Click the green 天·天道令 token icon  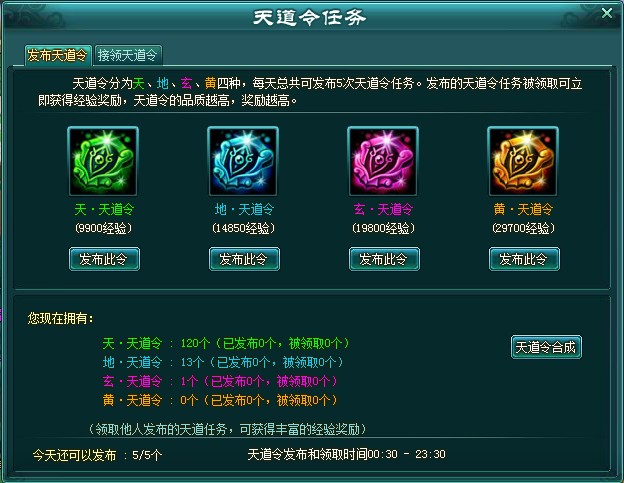103,161
